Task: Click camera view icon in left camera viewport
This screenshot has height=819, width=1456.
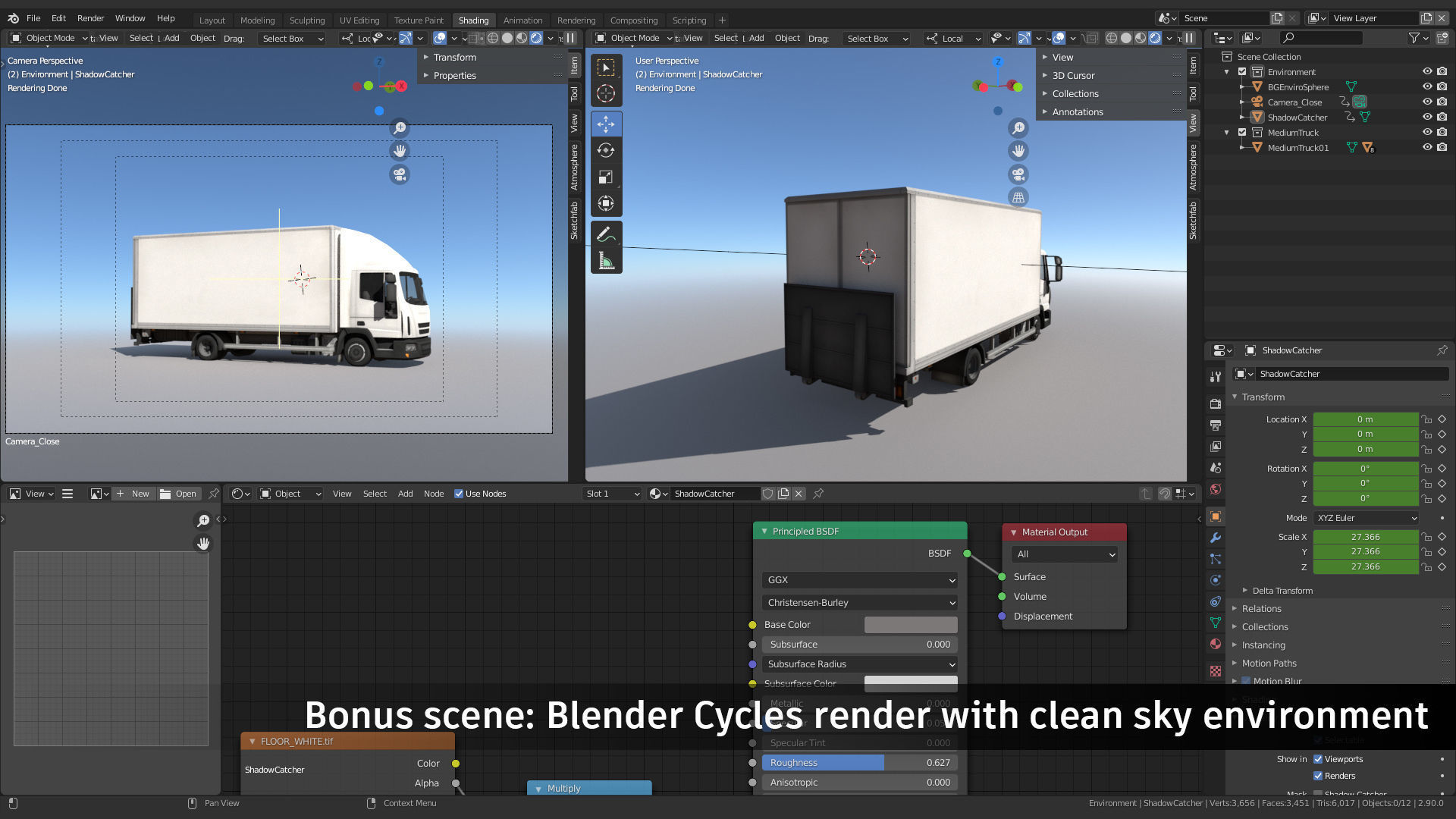Action: [x=400, y=174]
